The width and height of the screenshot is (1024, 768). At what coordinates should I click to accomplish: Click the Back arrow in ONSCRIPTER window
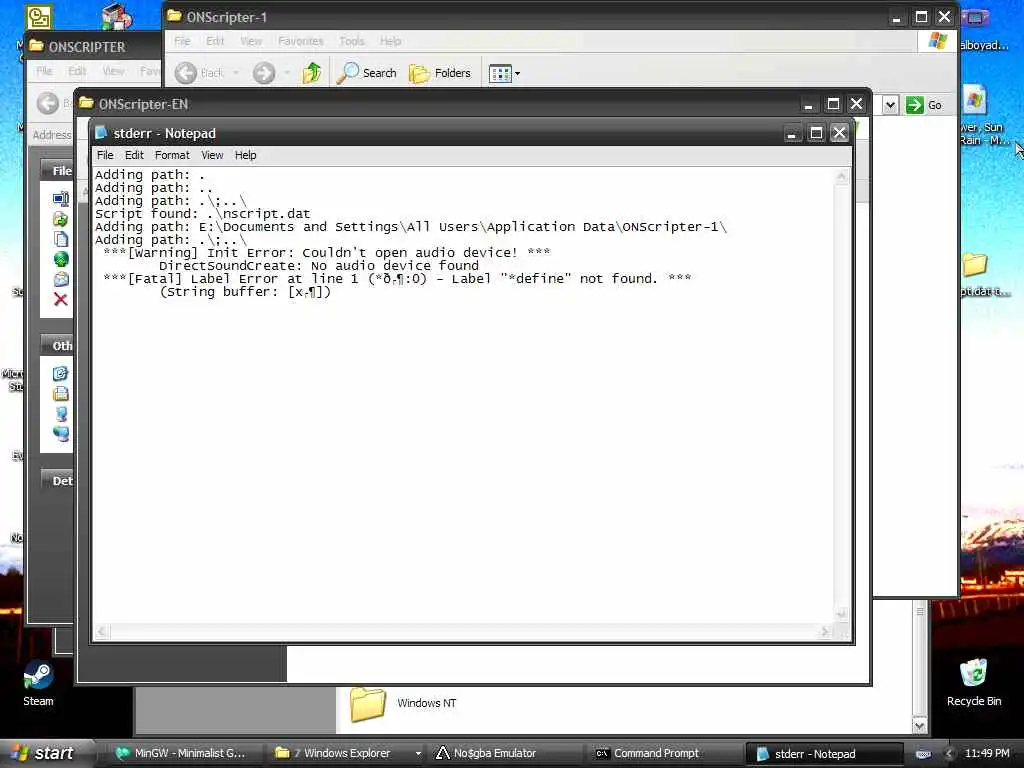[x=48, y=103]
